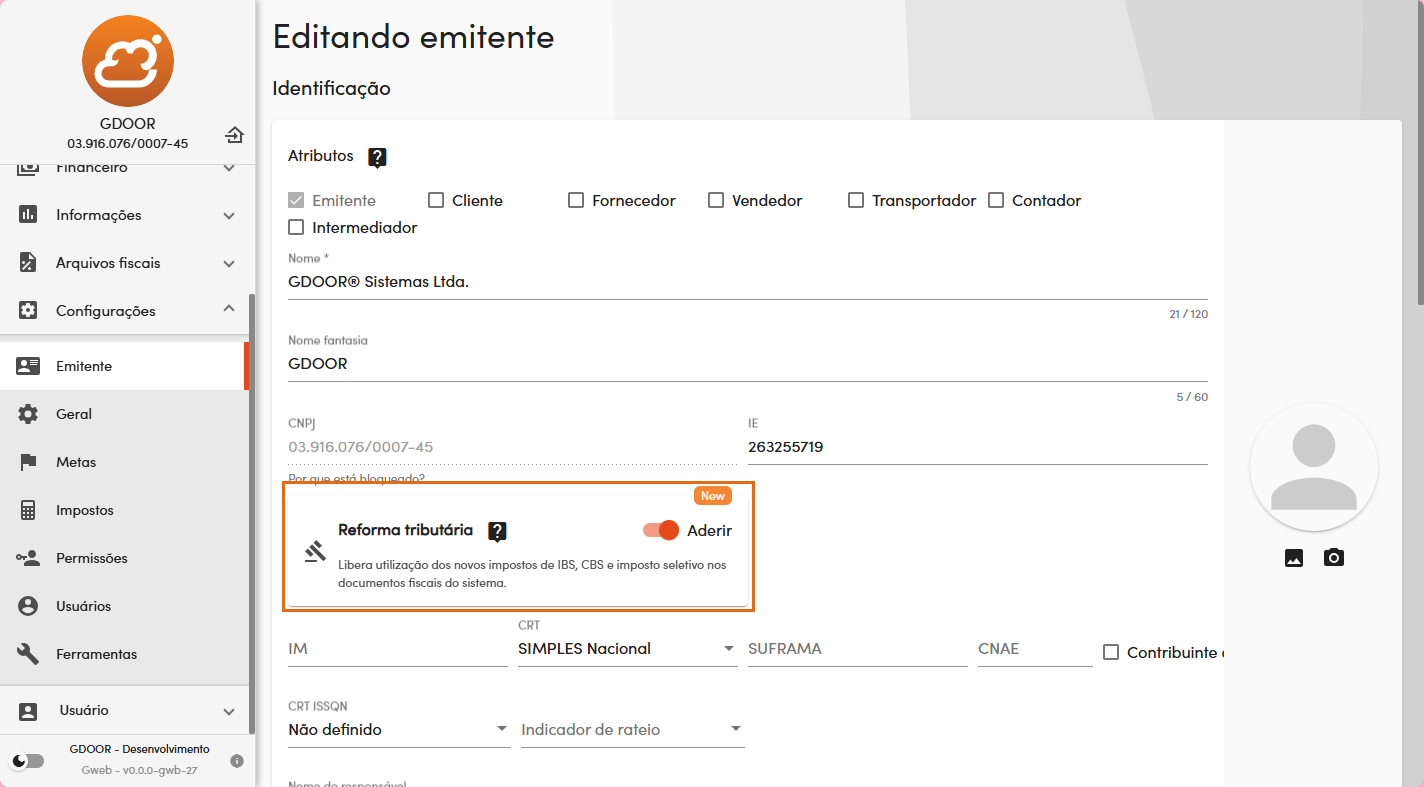This screenshot has width=1424, height=787.
Task: Open the Indicador de rateio dropdown
Action: tap(633, 730)
